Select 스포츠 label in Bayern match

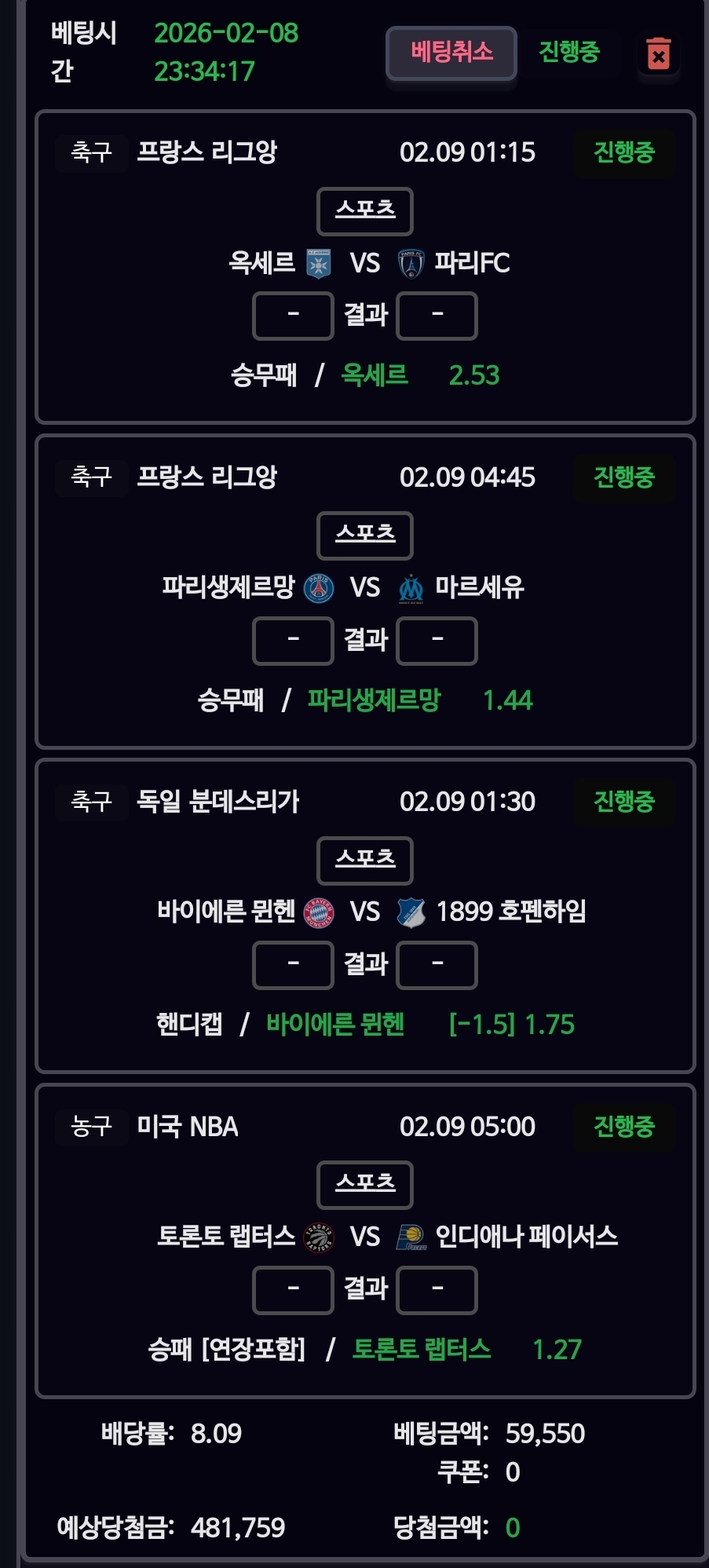click(x=365, y=860)
